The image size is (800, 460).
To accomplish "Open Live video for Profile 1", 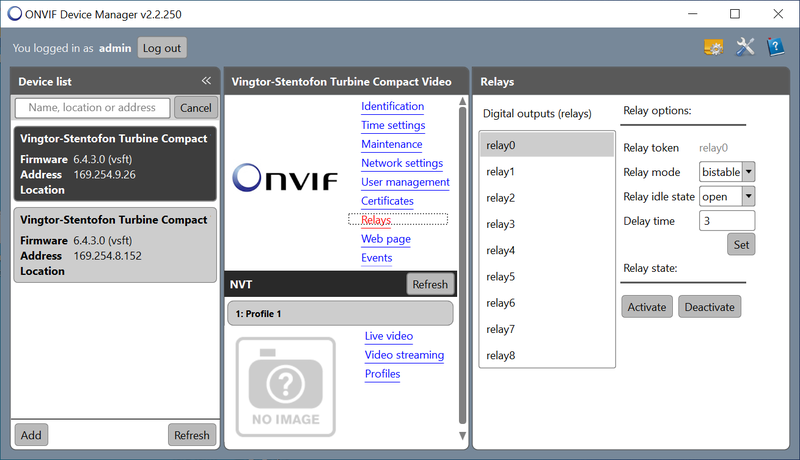I will pyautogui.click(x=389, y=336).
